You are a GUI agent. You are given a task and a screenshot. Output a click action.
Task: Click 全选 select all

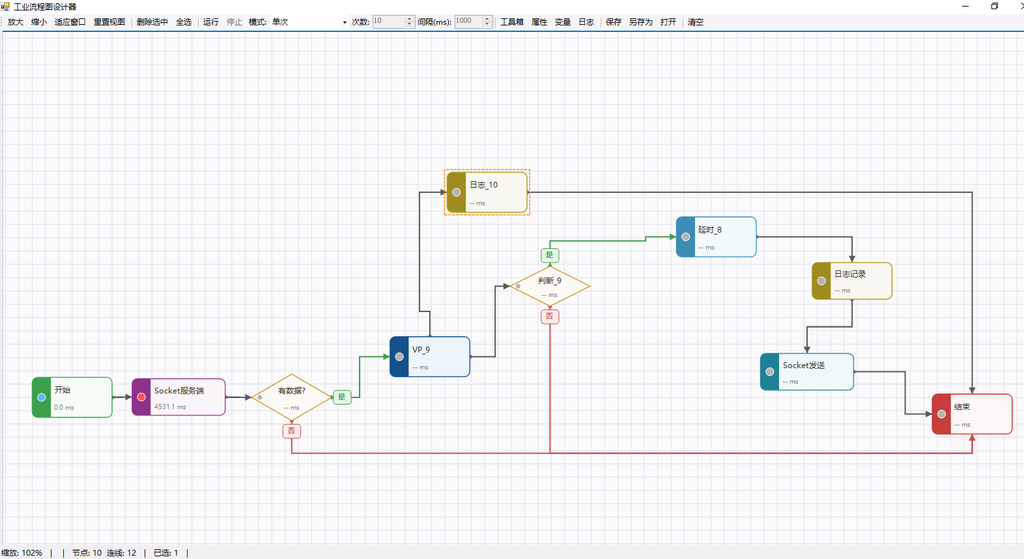[x=184, y=22]
